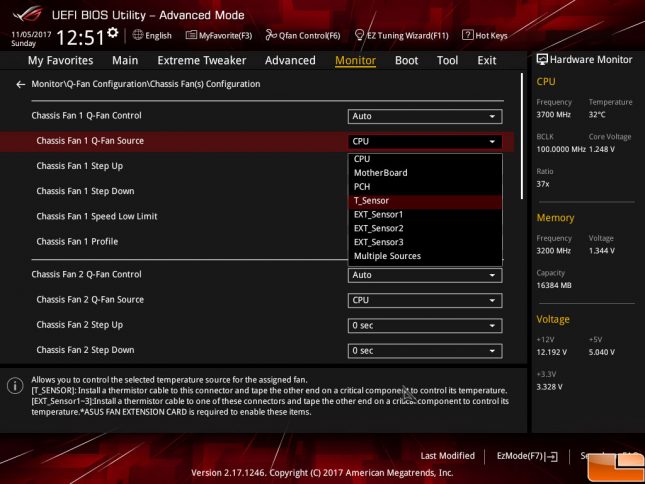Open Chassis Fan 2 Step Up dropdown
This screenshot has height=484, width=645.
[425, 326]
